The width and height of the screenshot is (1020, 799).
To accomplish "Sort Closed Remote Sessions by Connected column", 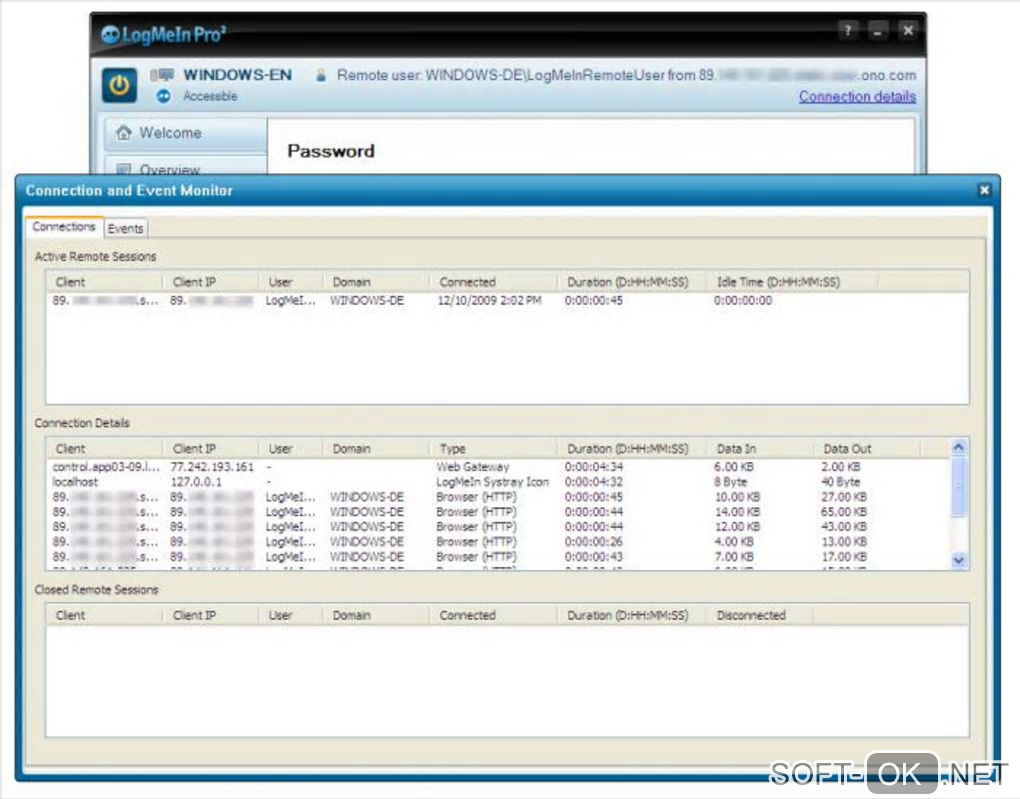I will pos(493,615).
